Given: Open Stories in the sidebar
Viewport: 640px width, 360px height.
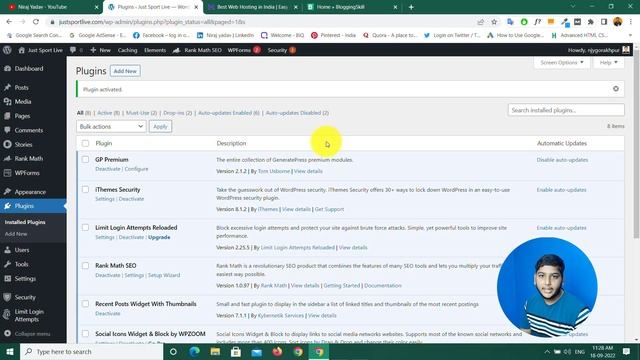Looking at the screenshot, I should 23,144.
